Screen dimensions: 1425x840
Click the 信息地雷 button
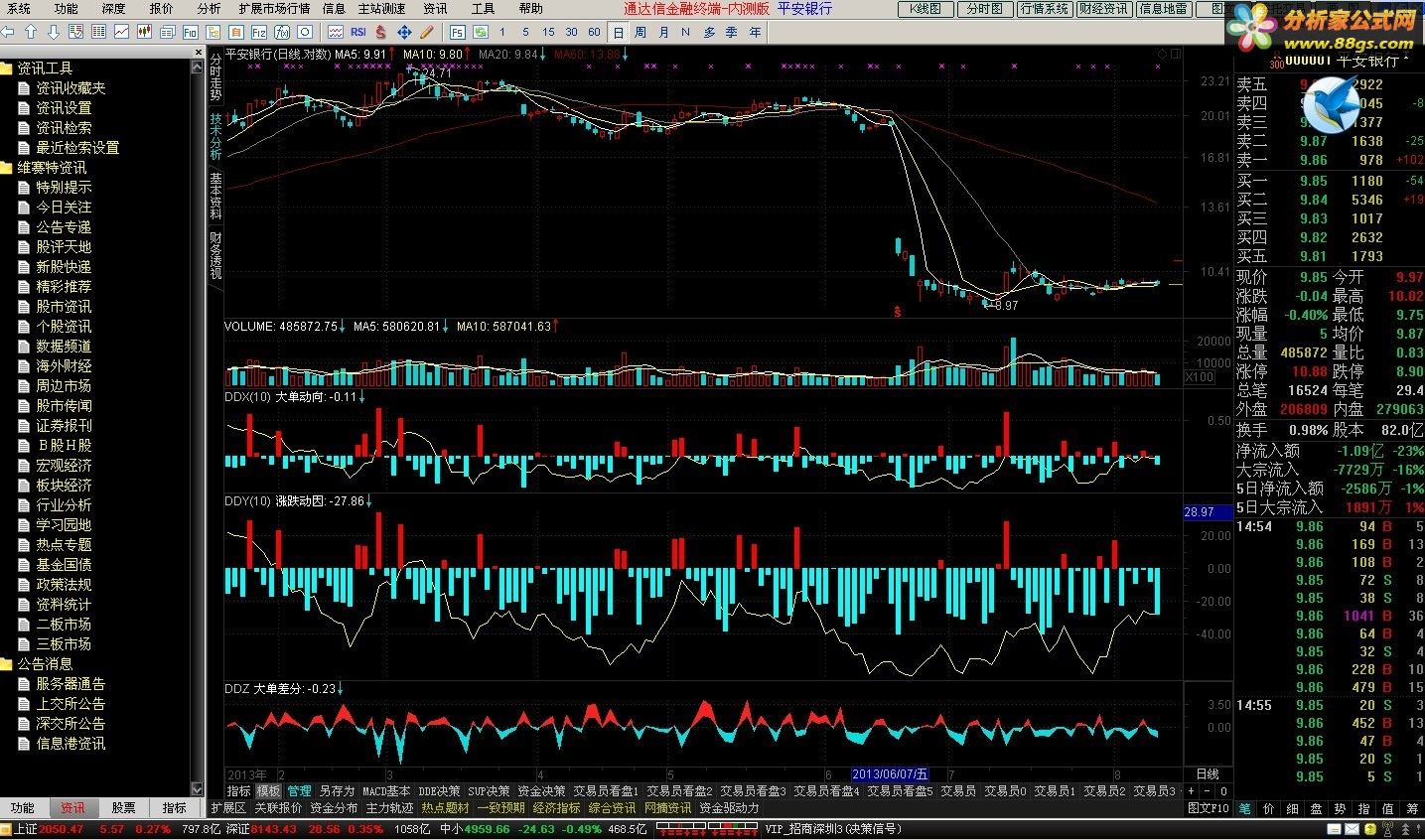pos(1163,9)
